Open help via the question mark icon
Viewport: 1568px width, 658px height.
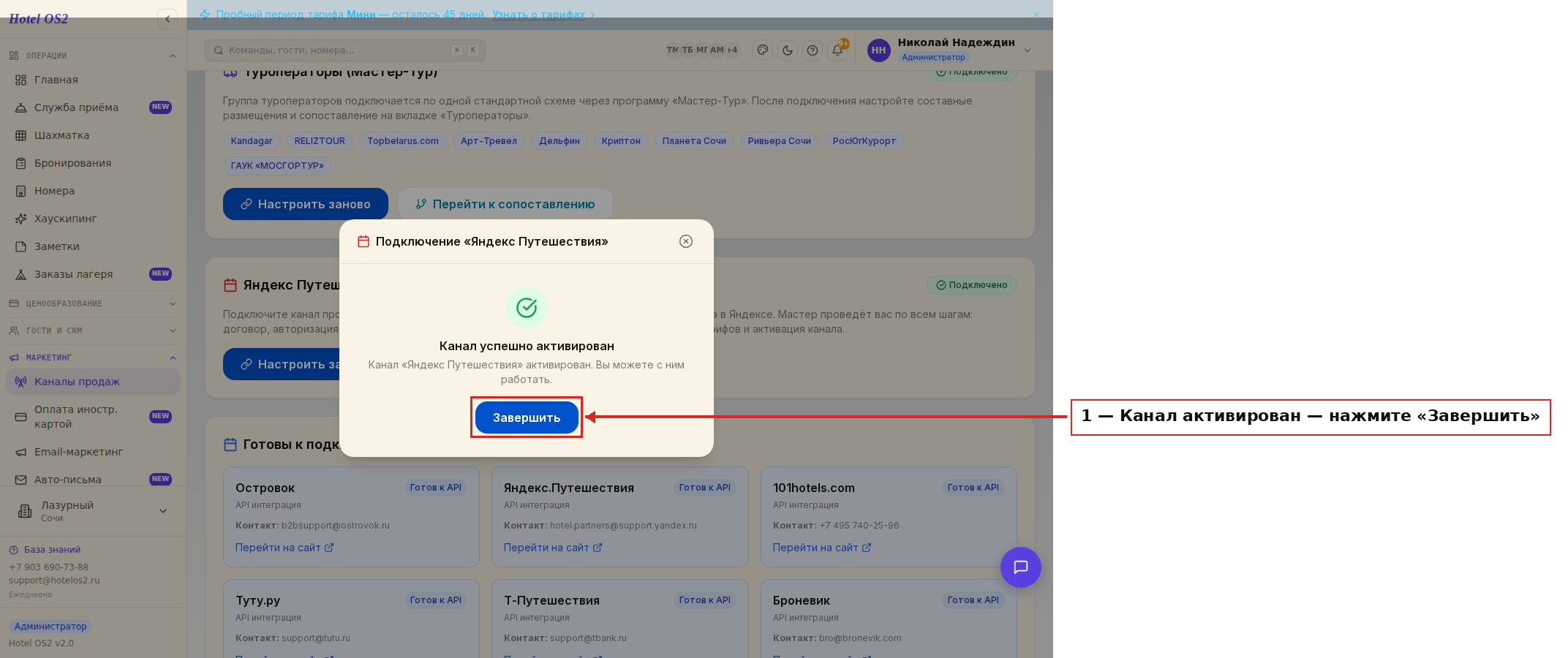pos(813,50)
